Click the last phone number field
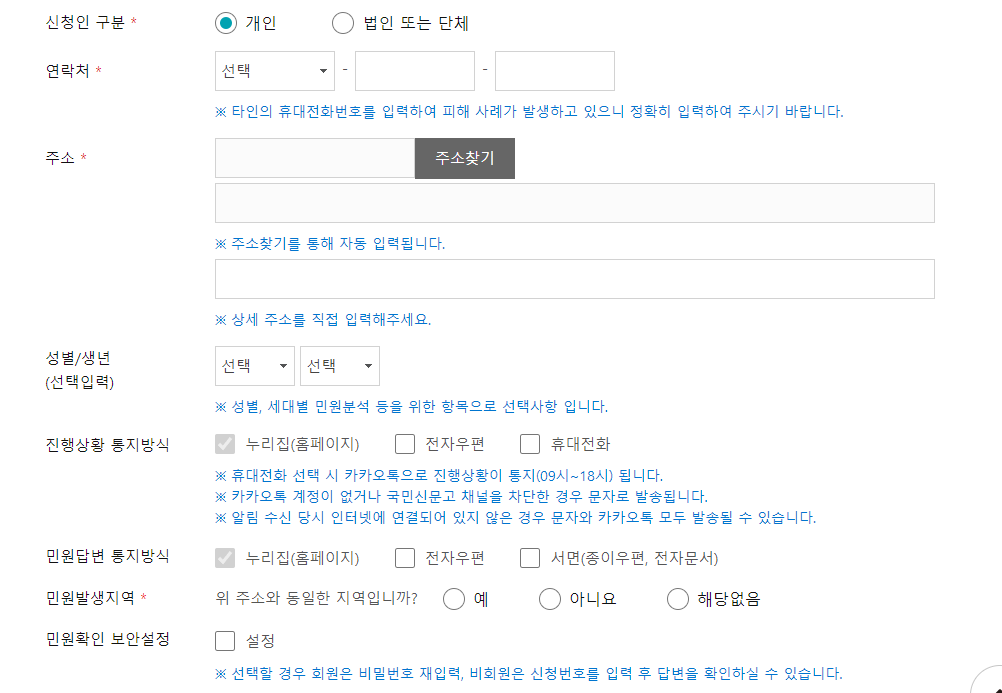 [554, 70]
